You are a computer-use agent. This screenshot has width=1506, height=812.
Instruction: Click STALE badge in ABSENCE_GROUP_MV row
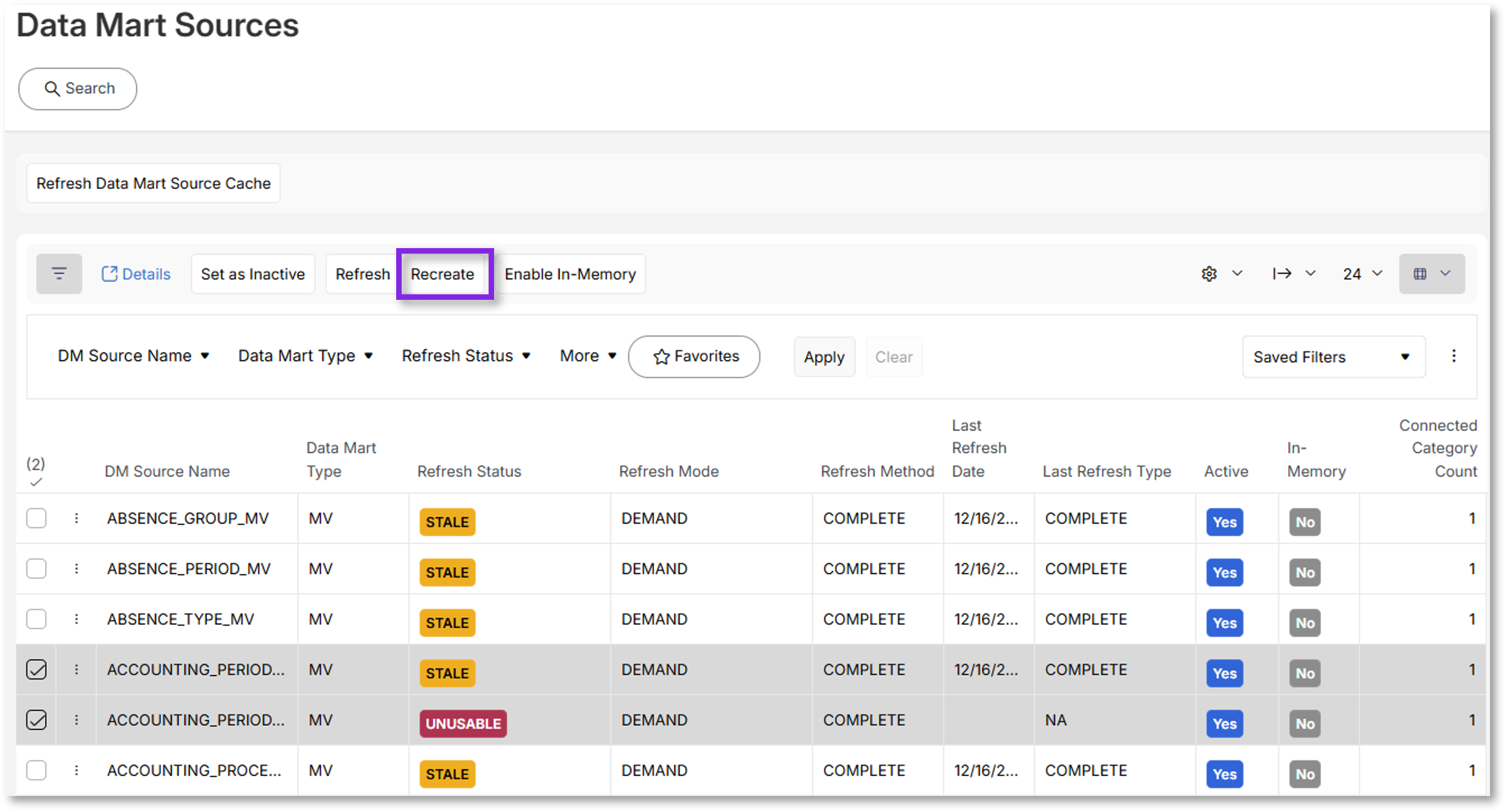[x=447, y=522]
